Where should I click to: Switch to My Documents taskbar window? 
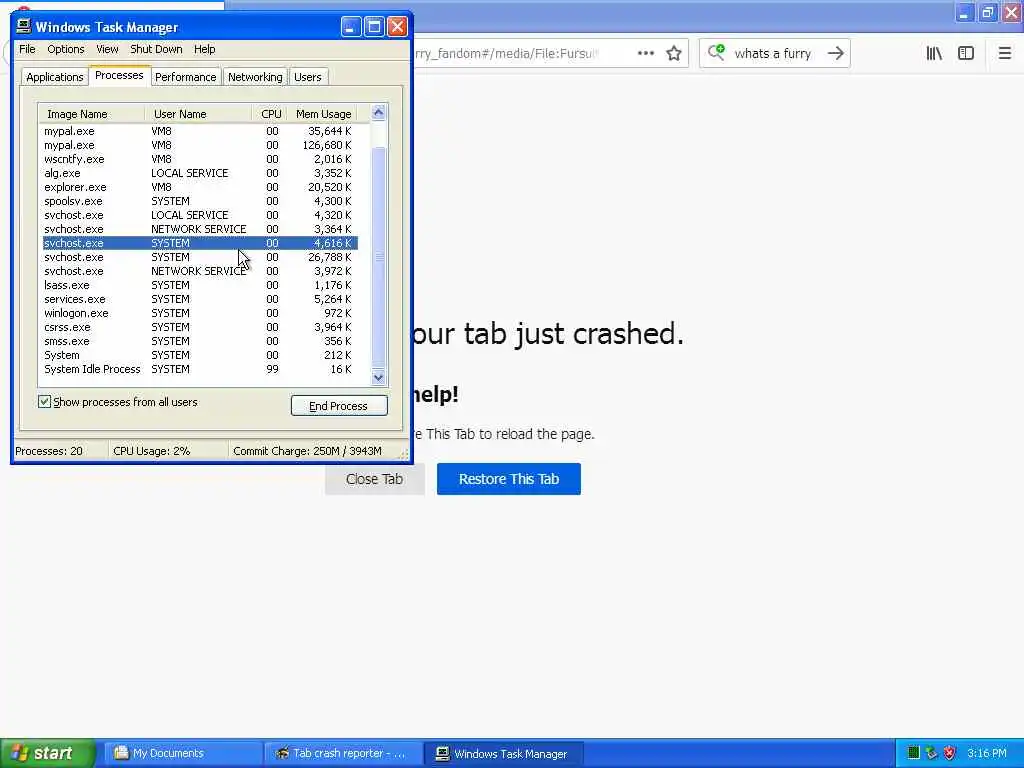[183, 753]
